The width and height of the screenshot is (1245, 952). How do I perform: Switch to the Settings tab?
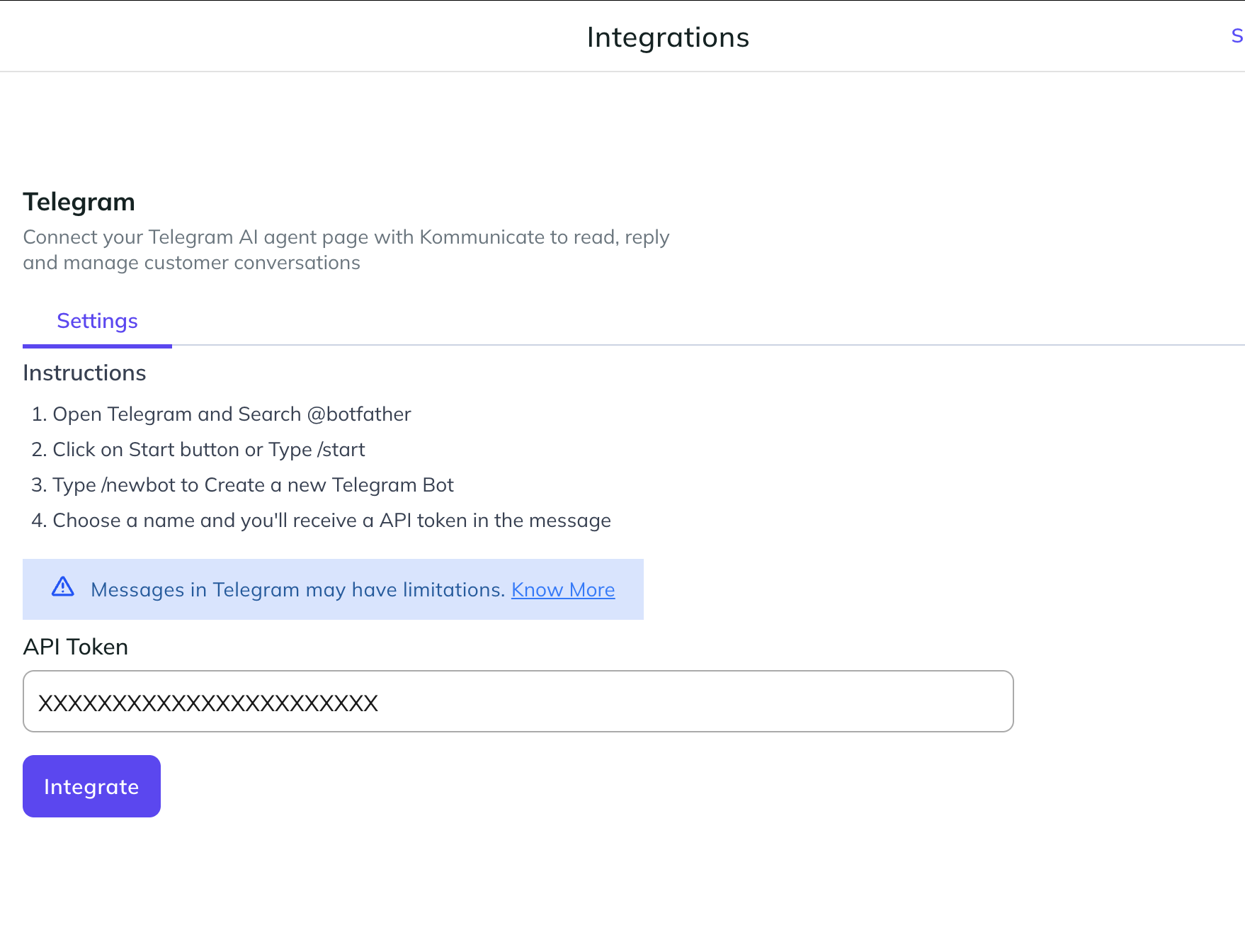(x=97, y=322)
